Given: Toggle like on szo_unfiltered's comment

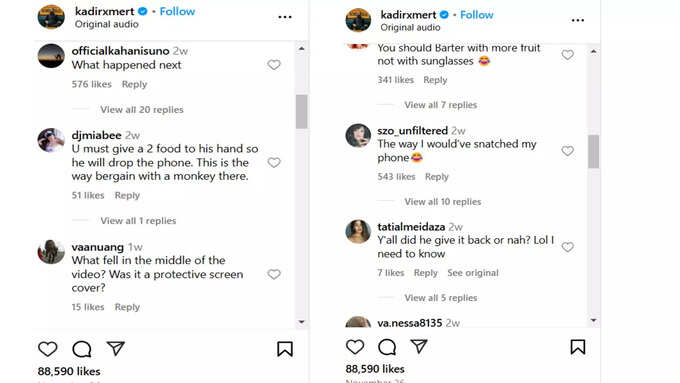Looking at the screenshot, I should click(x=567, y=151).
